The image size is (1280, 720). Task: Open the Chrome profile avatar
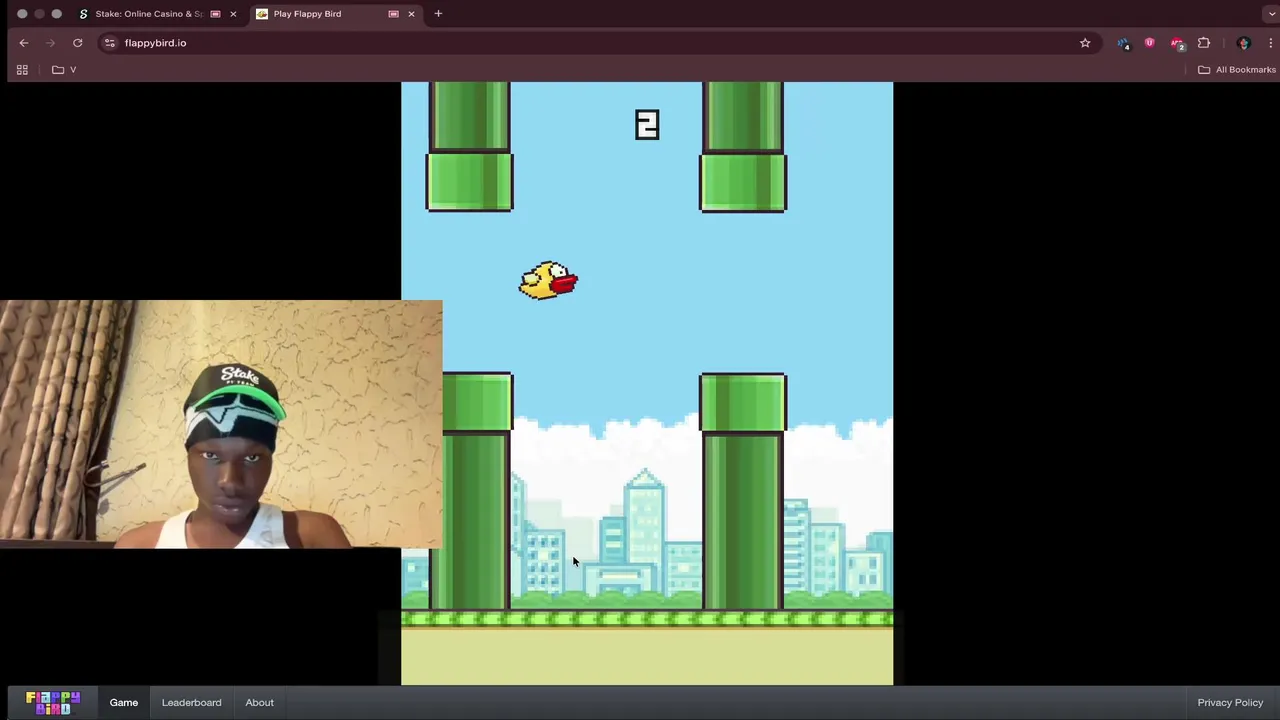coord(1244,43)
